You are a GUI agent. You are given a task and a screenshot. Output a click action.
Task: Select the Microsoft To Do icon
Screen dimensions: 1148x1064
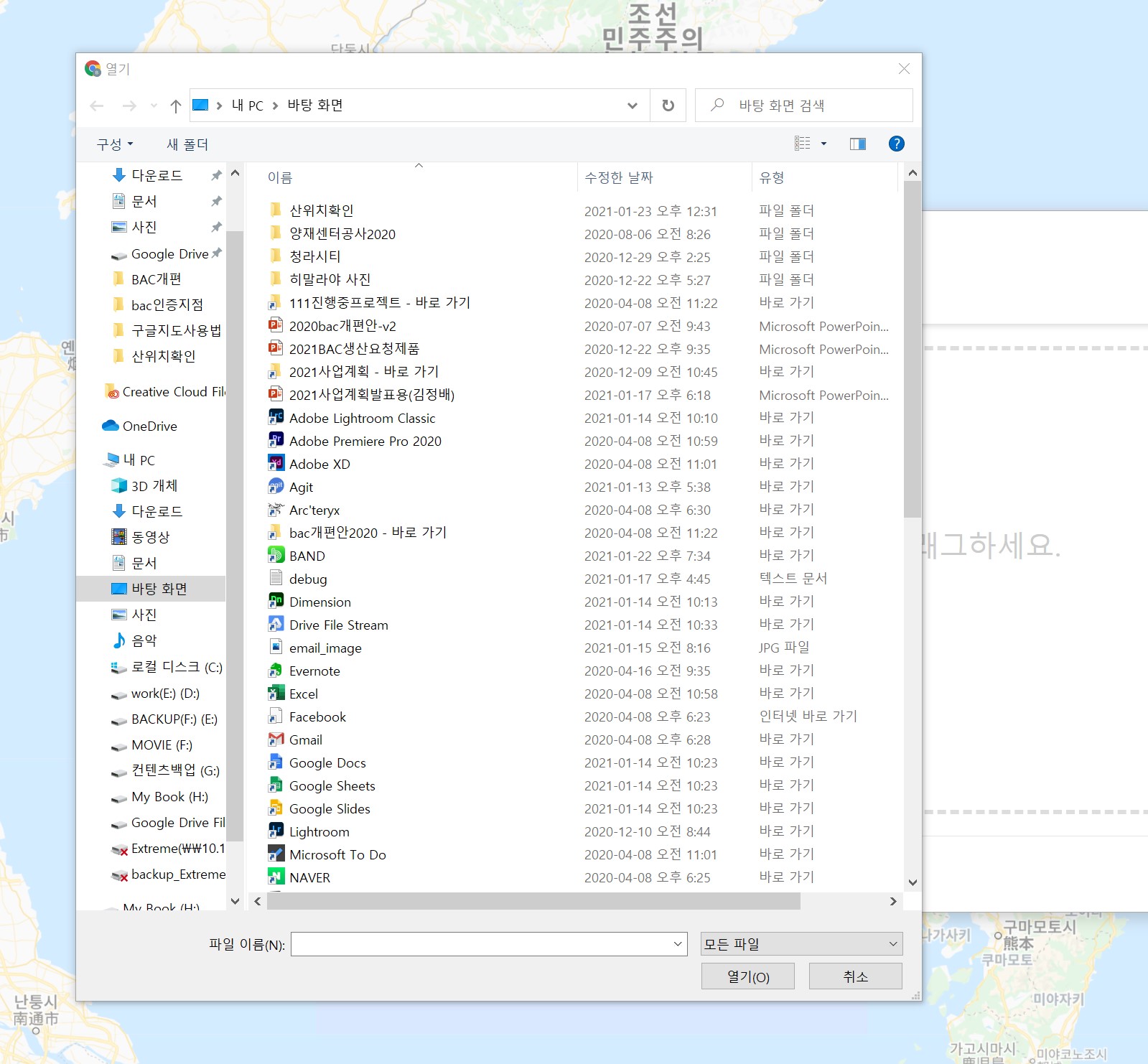coord(276,854)
